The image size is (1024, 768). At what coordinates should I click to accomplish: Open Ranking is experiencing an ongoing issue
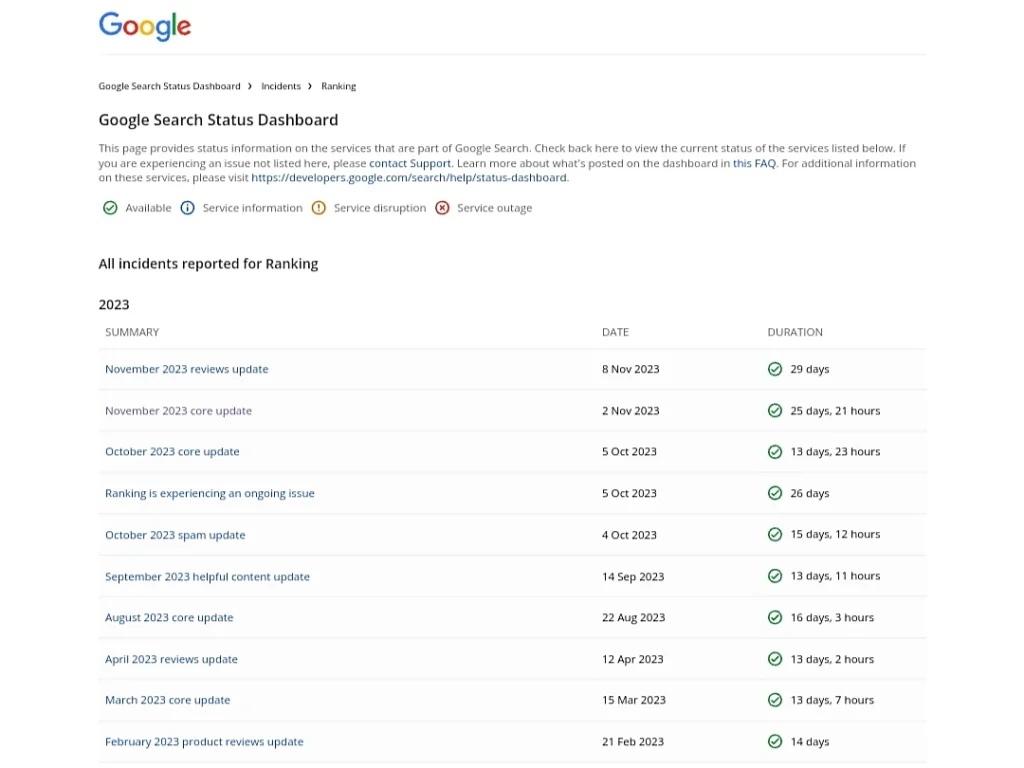click(210, 493)
